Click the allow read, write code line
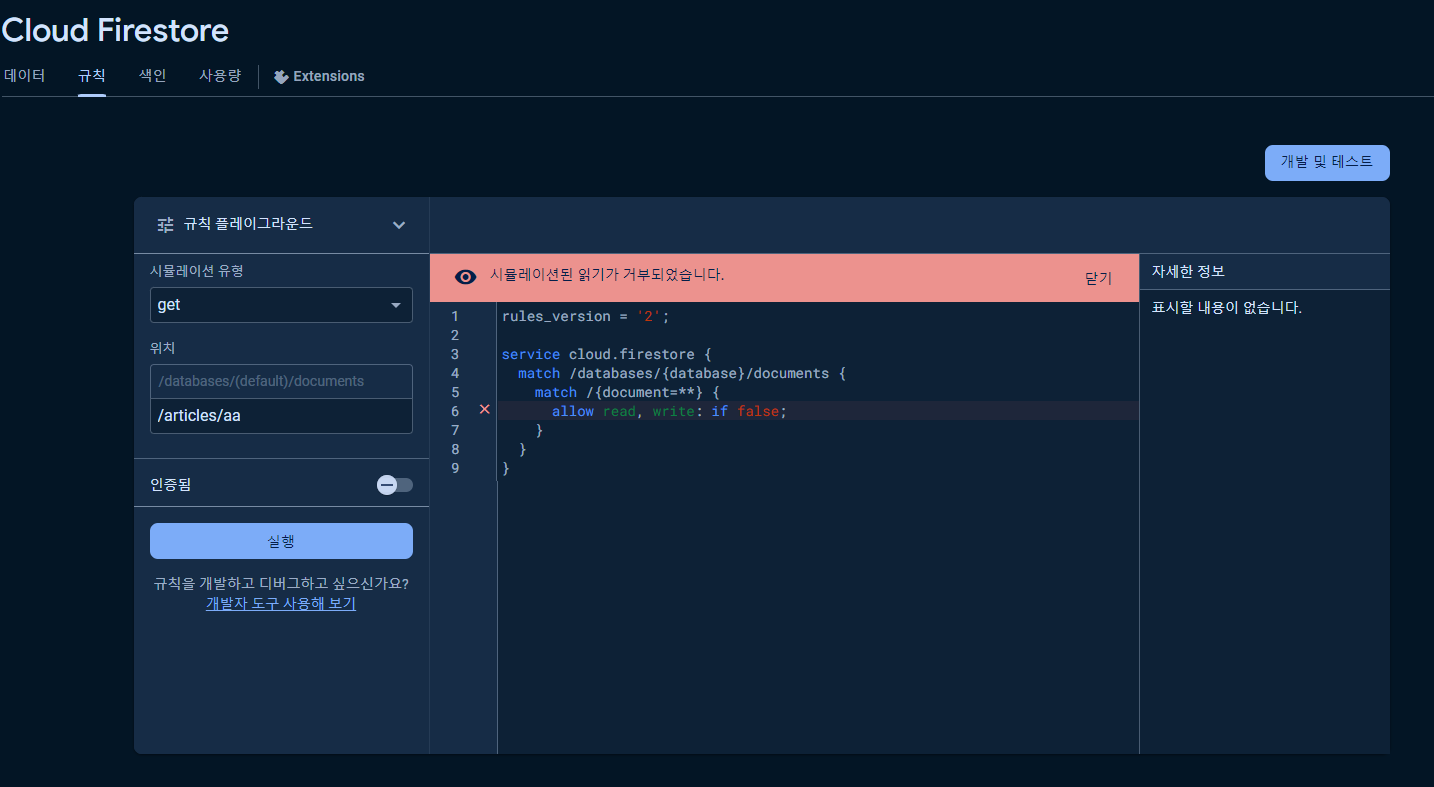The image size is (1434, 787). [x=670, y=411]
